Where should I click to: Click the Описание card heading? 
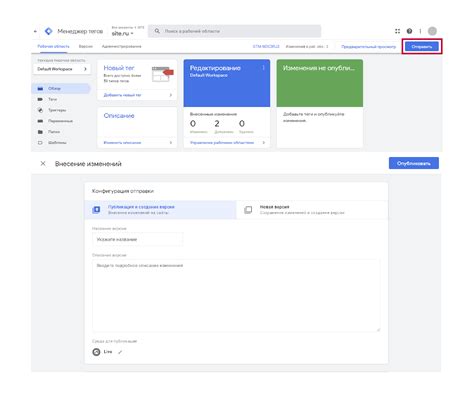(x=119, y=116)
